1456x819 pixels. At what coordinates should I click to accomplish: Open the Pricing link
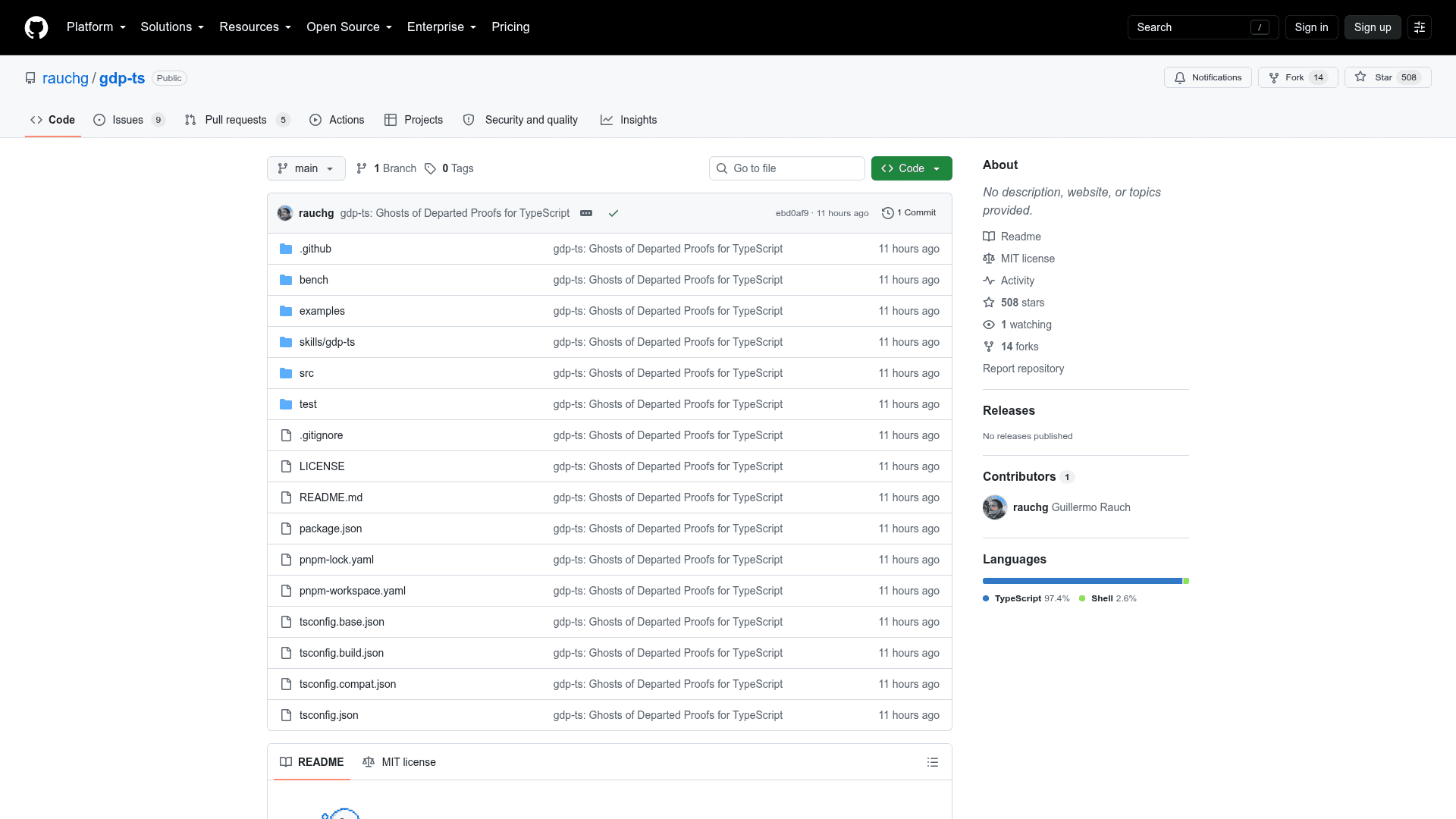pyautogui.click(x=510, y=27)
